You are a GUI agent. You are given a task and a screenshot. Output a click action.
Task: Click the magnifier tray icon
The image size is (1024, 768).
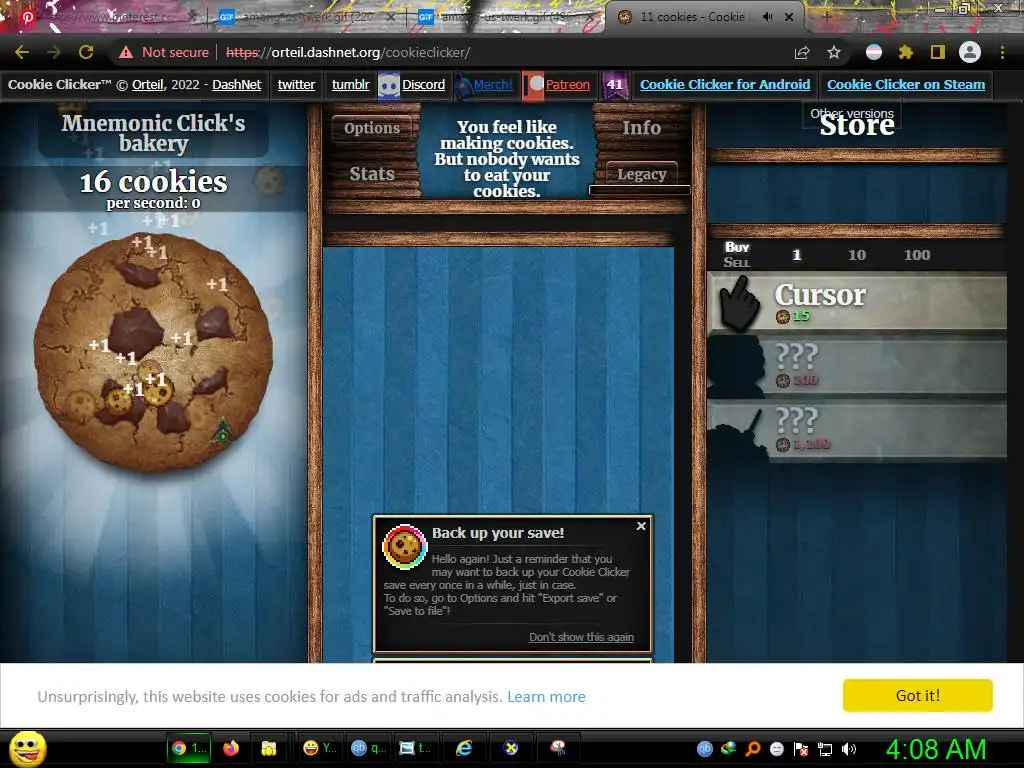752,749
